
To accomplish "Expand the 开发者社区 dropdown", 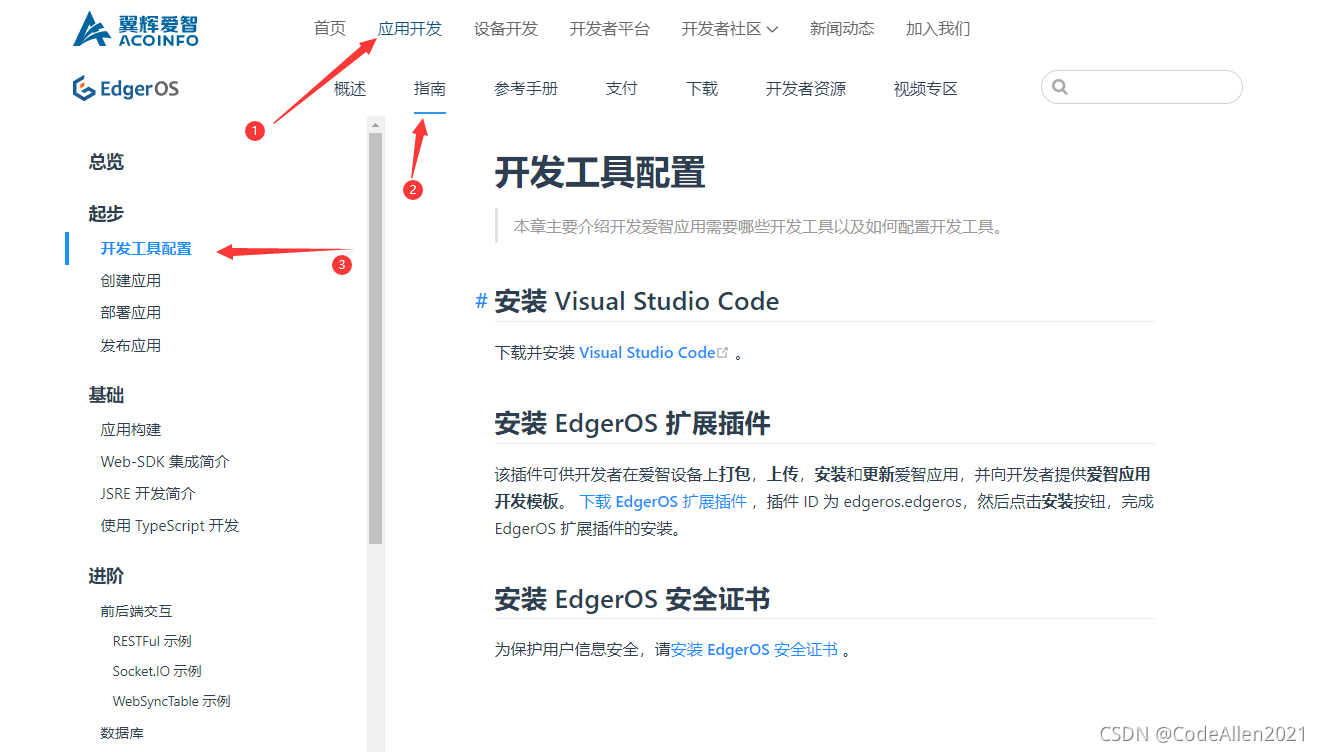I will pyautogui.click(x=729, y=29).
